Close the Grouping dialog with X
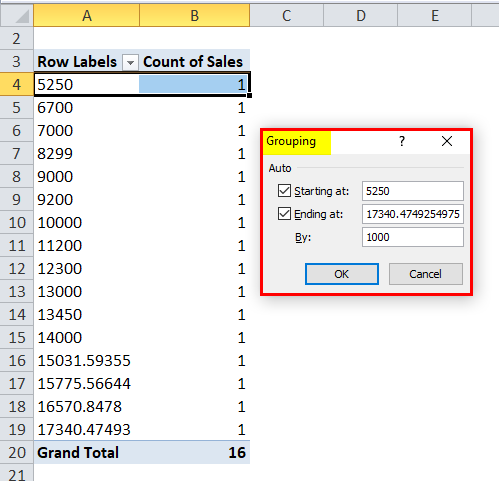The height and width of the screenshot is (481, 499). coord(447,141)
